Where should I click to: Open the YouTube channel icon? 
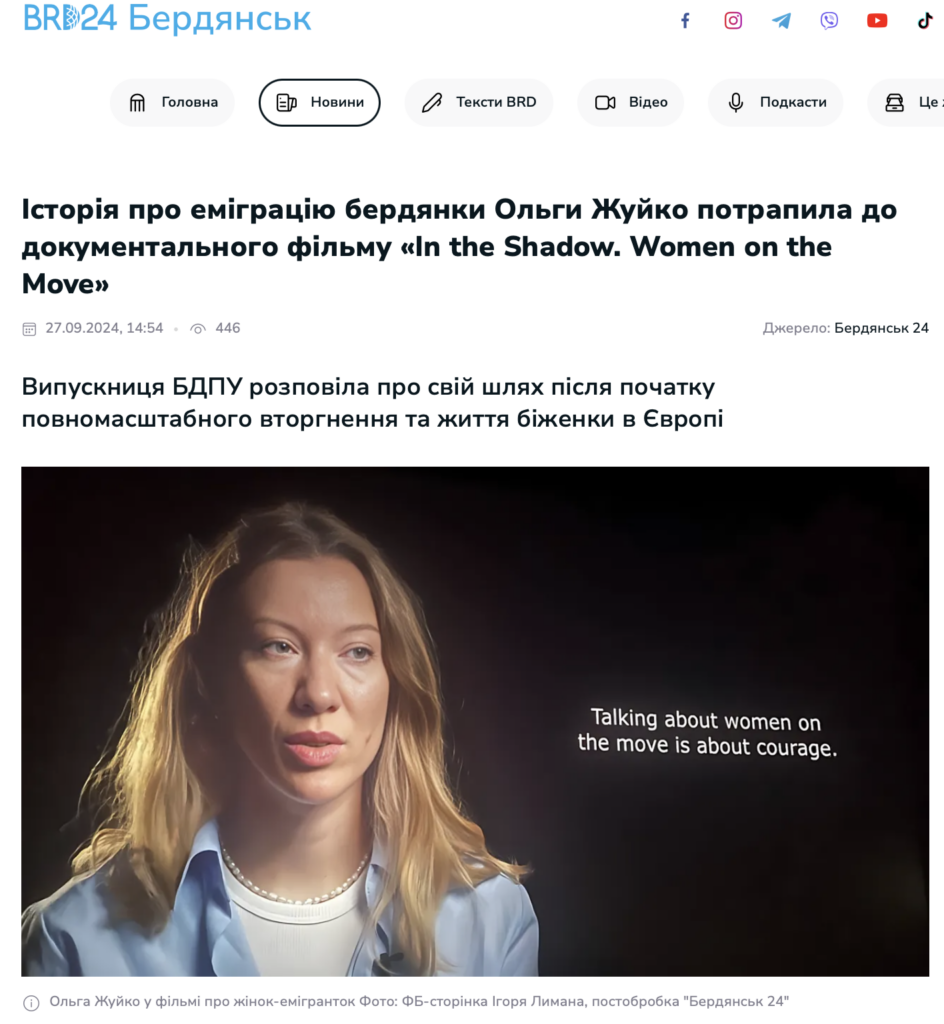coord(877,21)
